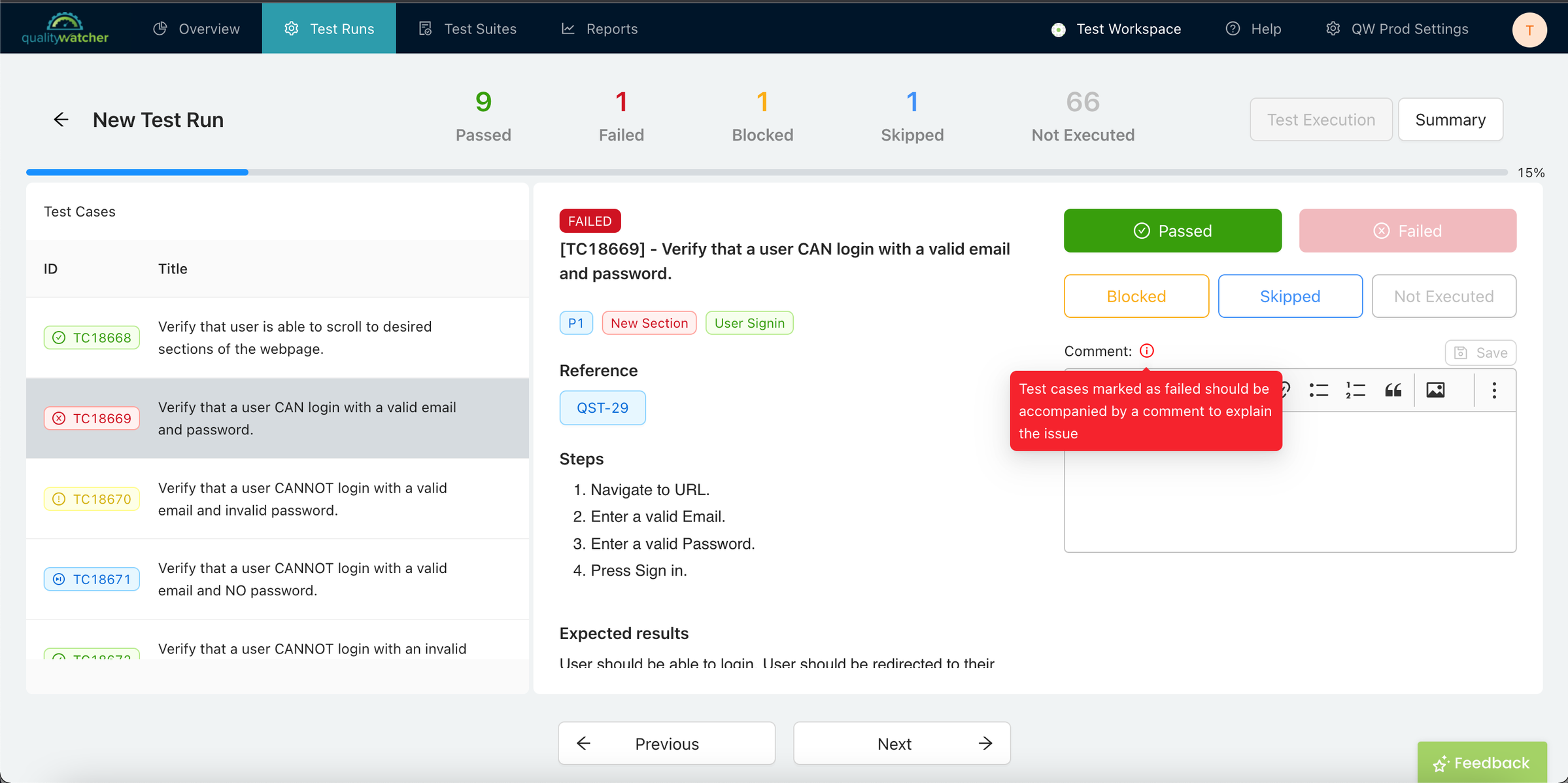Viewport: 1568px width, 783px height.
Task: Open QW Prod Settings
Action: (1397, 29)
